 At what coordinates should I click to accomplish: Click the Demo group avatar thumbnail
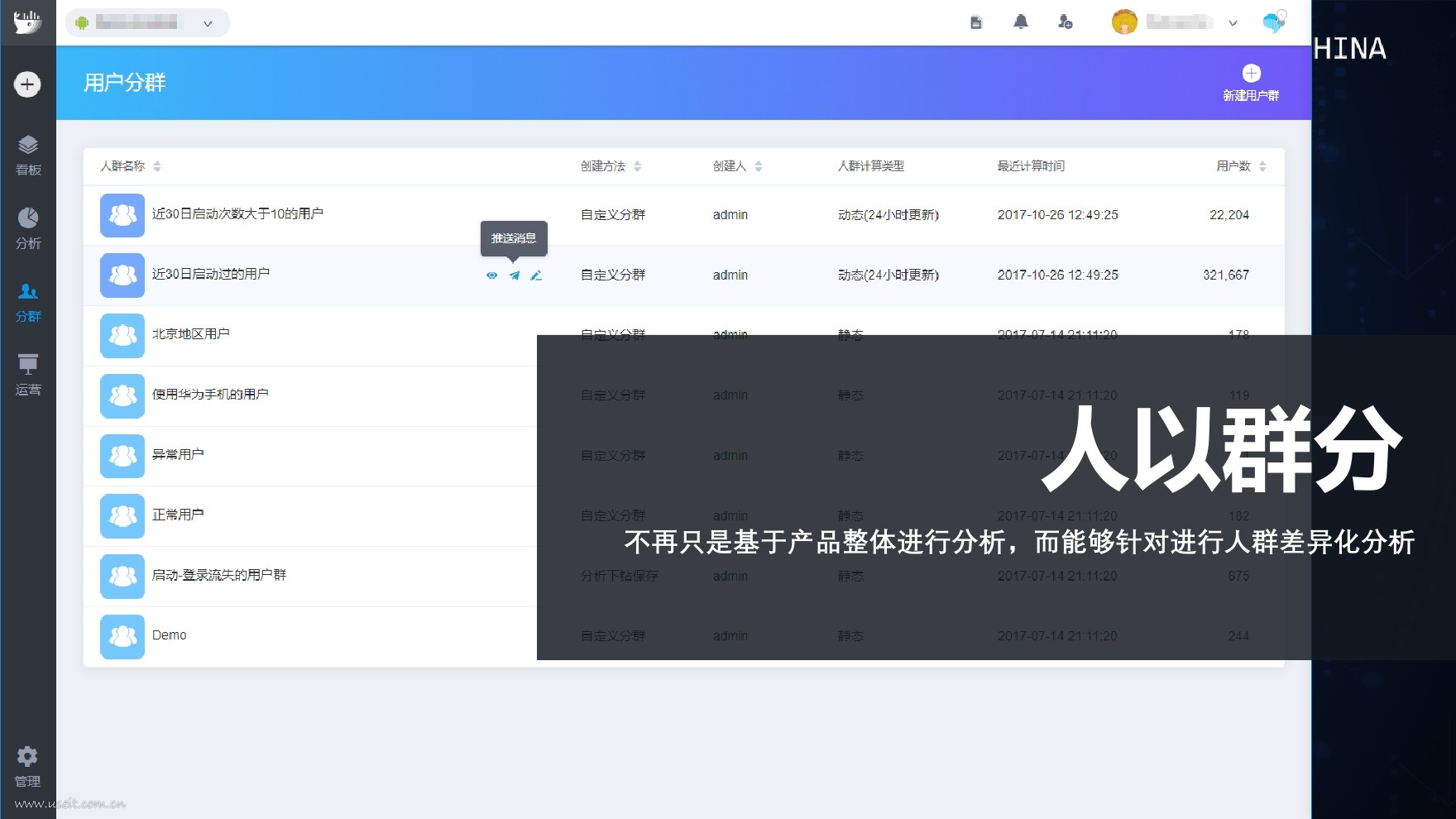pyautogui.click(x=122, y=636)
